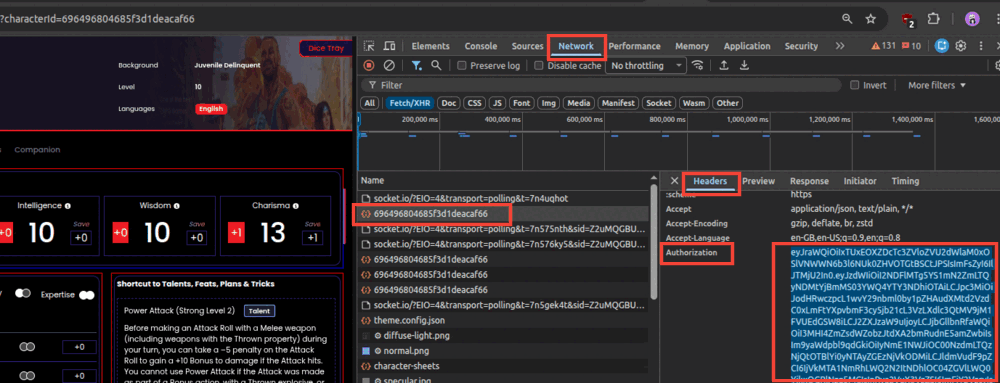Open the No throttling dropdown
1000x383 pixels.
(x=645, y=66)
